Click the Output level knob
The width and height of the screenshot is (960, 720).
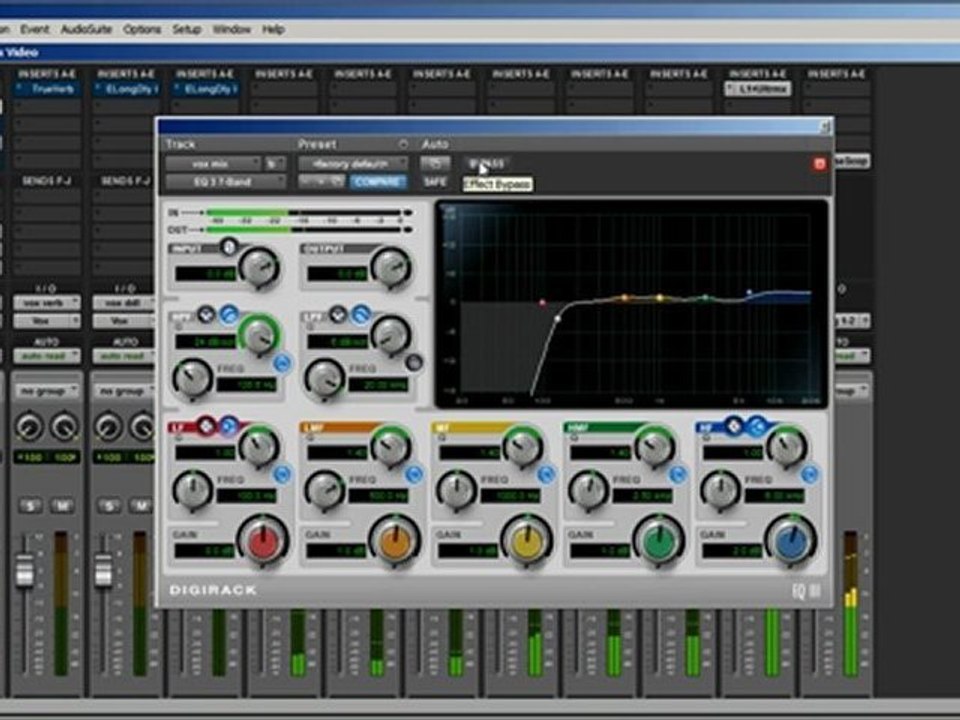tap(392, 268)
